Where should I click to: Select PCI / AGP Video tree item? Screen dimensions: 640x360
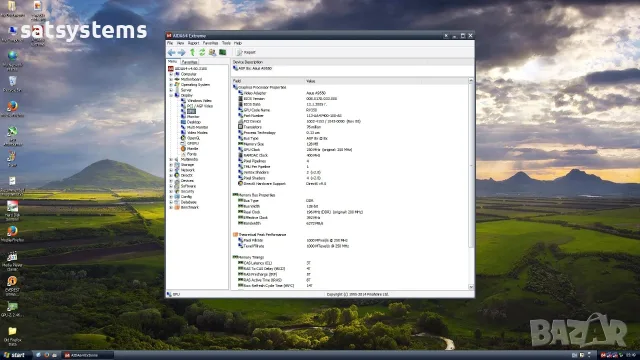pos(200,106)
